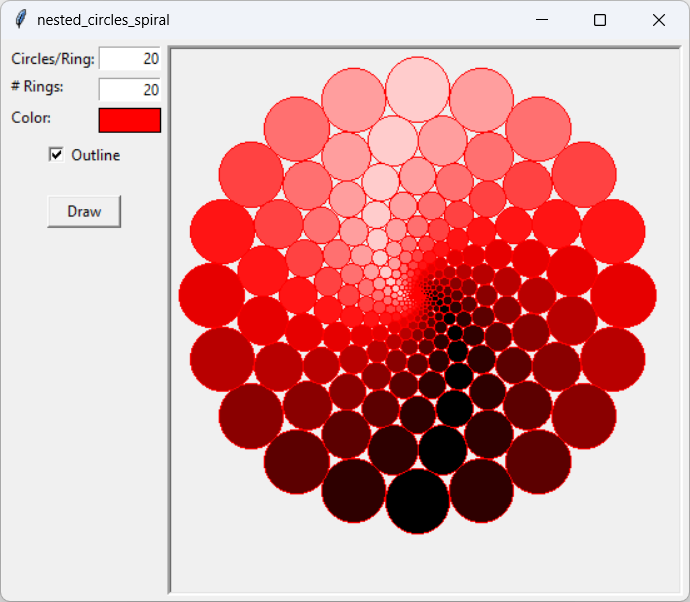Click the Draw button
The height and width of the screenshot is (602, 690).
84,212
